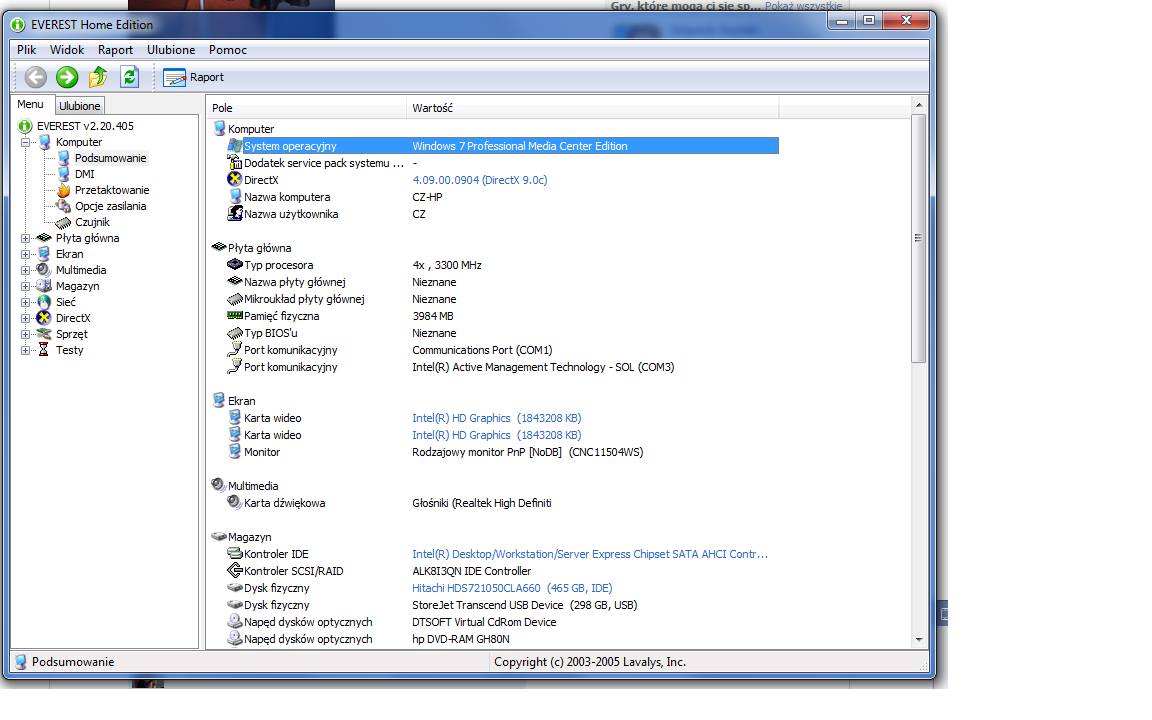Click the Sieć globe icon in tree
1152x720 pixels.
click(43, 302)
